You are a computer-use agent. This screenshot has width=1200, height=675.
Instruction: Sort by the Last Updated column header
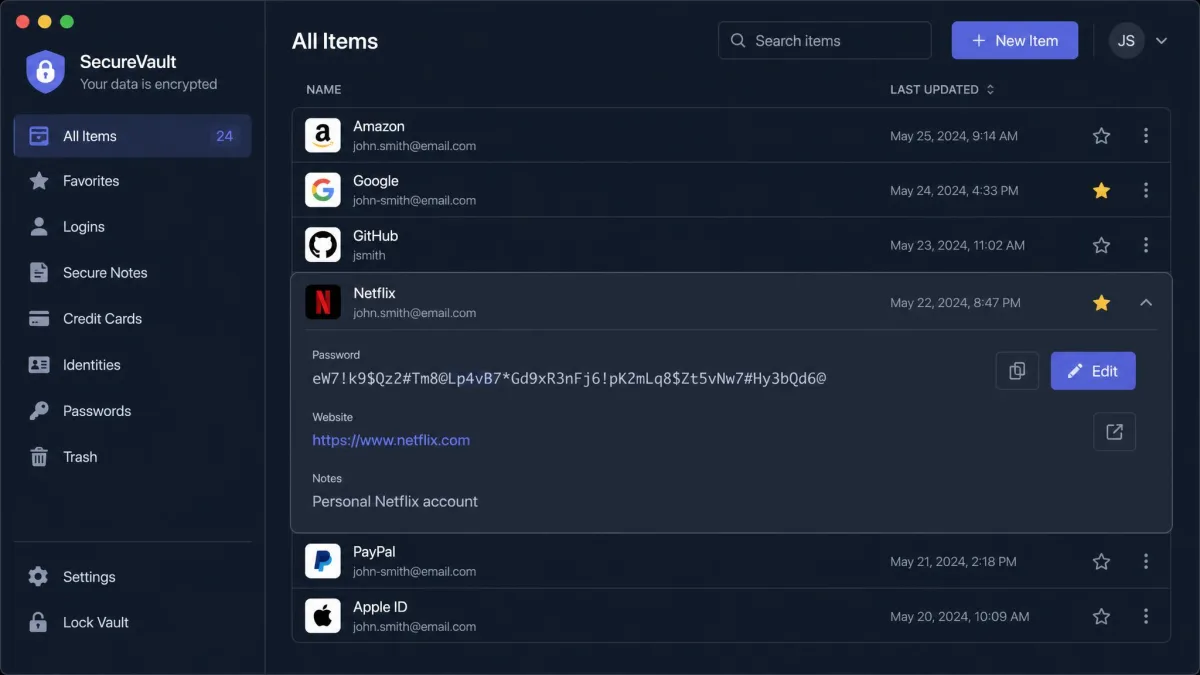pyautogui.click(x=942, y=89)
